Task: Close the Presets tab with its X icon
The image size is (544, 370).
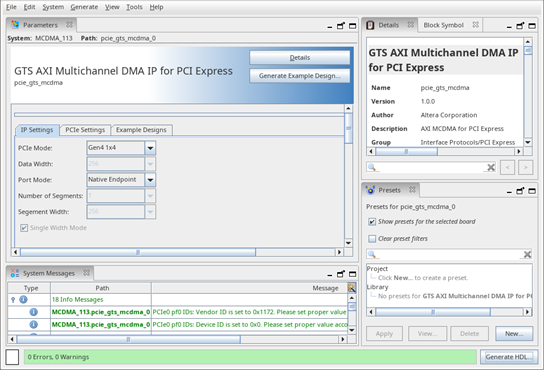Action: (x=412, y=190)
